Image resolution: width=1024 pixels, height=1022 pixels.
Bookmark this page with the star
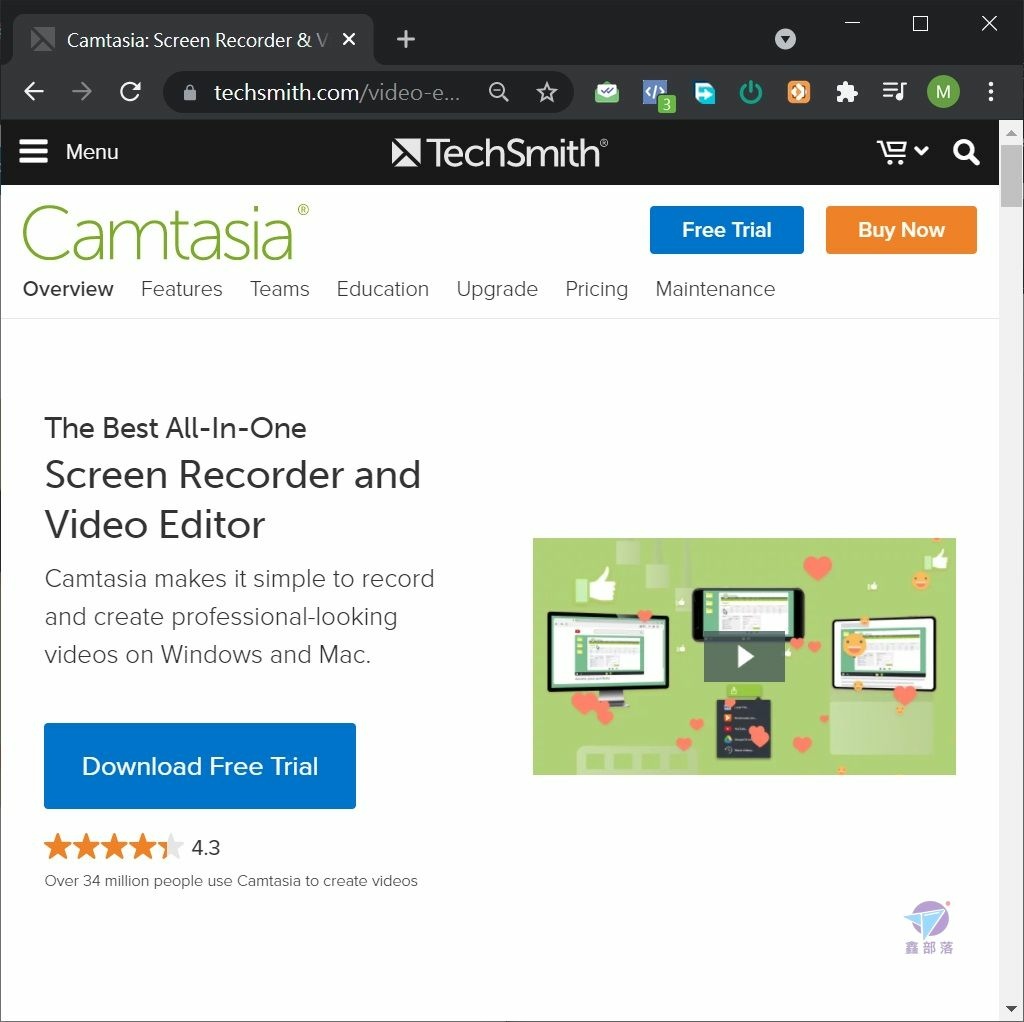click(547, 92)
